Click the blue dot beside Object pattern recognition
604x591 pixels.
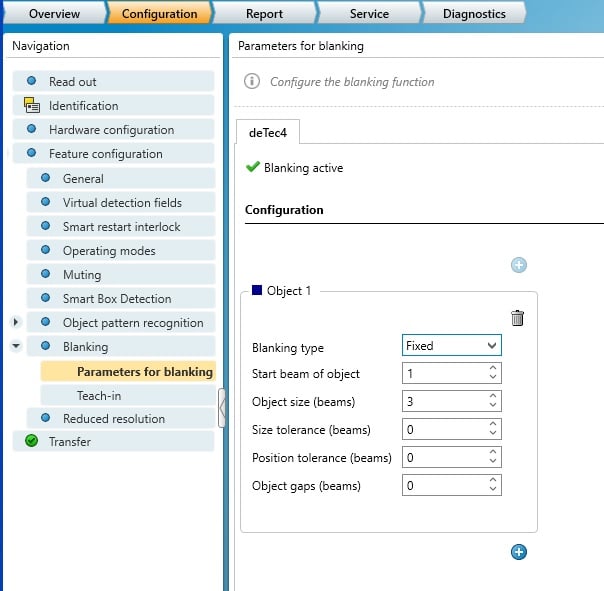45,321
